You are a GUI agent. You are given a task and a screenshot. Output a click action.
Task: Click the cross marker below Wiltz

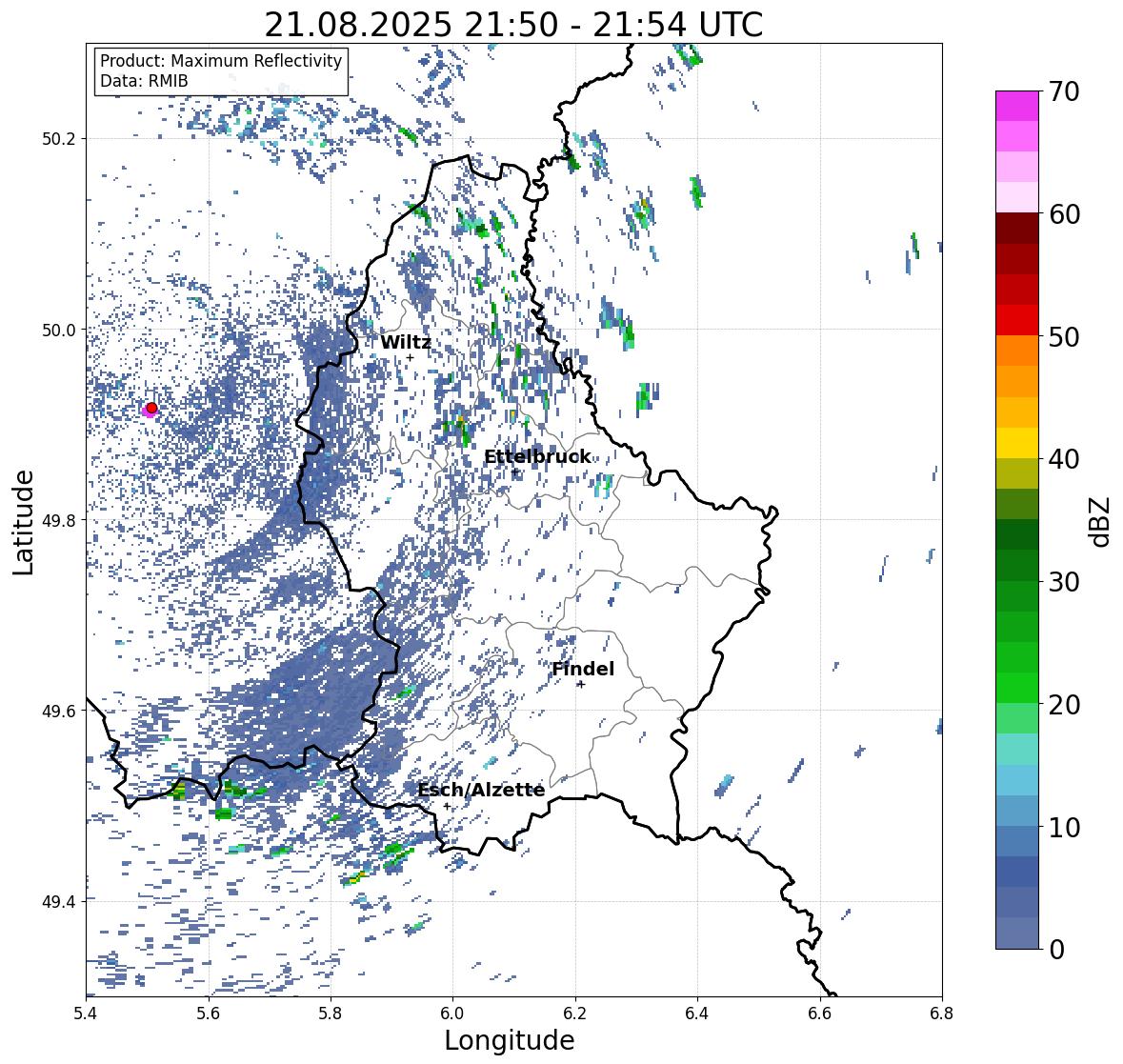coord(410,358)
